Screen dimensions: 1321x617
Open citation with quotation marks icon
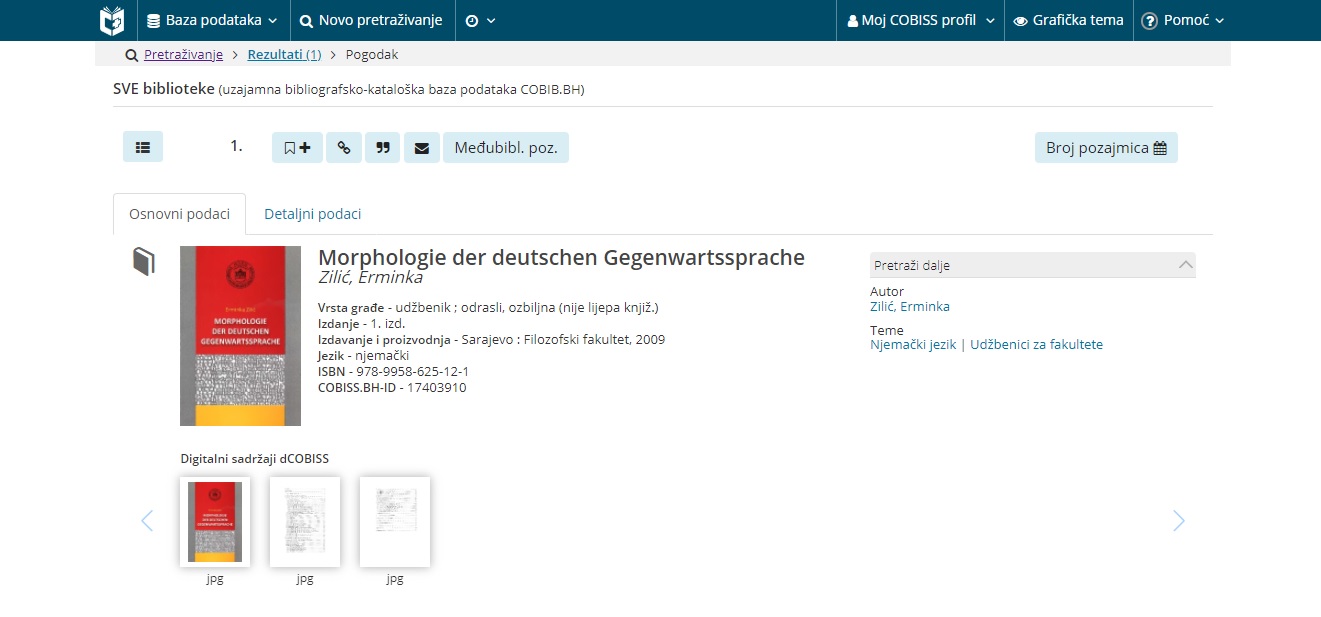tap(382, 148)
